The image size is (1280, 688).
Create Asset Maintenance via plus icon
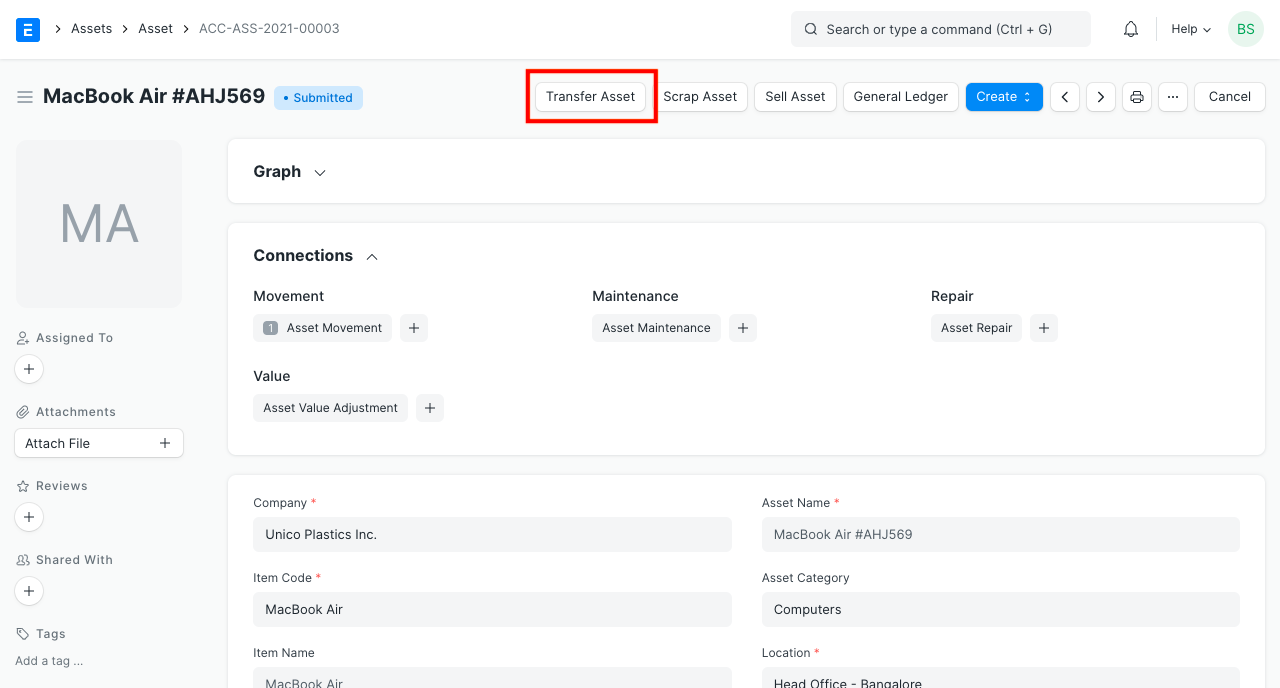[742, 327]
